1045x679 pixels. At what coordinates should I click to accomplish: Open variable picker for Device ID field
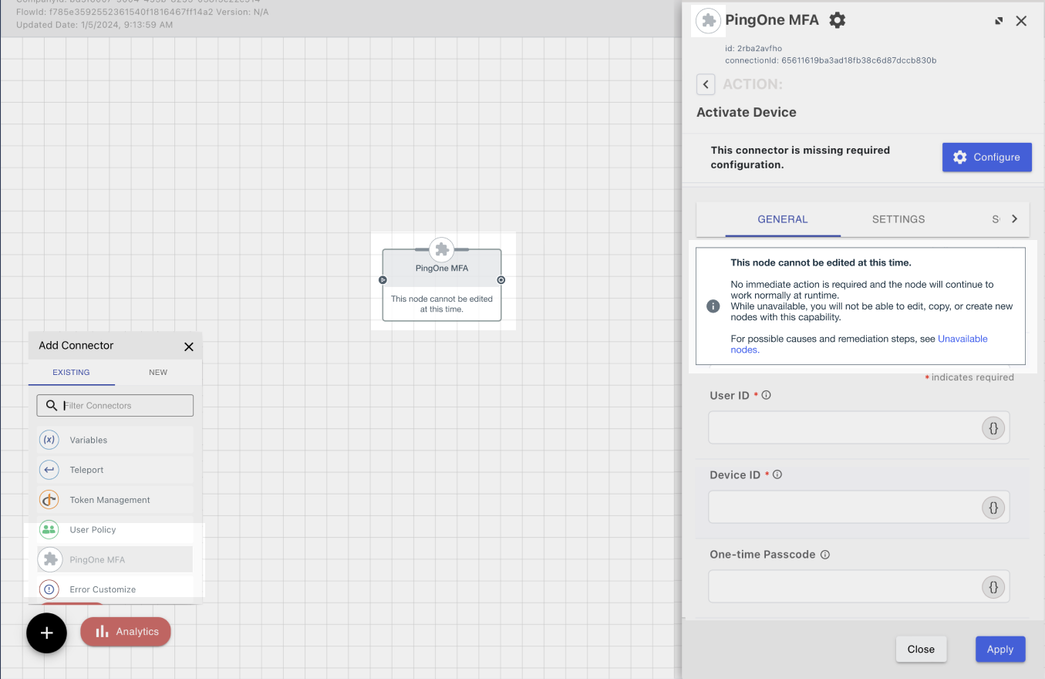coord(993,508)
